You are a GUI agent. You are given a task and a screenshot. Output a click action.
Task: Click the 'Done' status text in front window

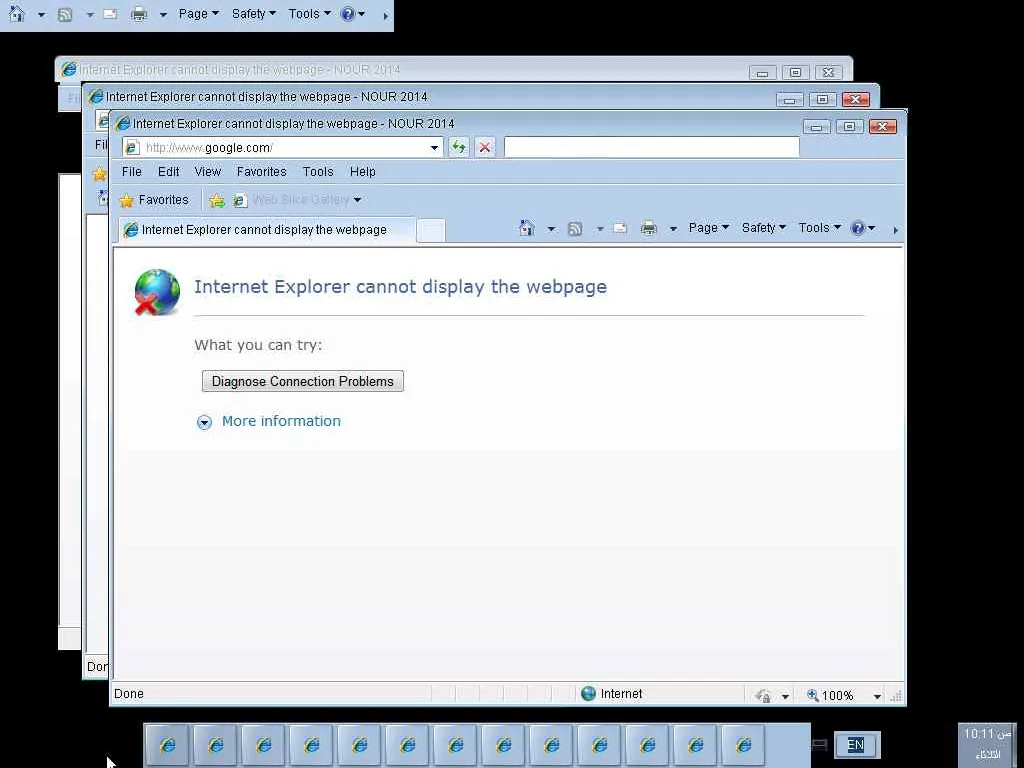(x=129, y=694)
